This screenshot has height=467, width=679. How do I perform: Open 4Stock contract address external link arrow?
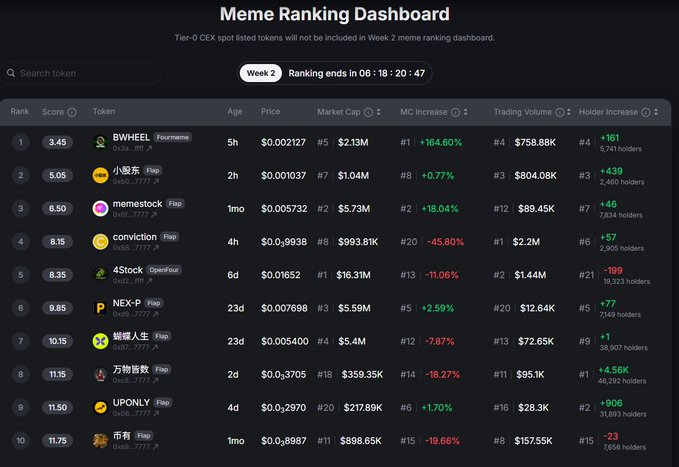click(149, 281)
